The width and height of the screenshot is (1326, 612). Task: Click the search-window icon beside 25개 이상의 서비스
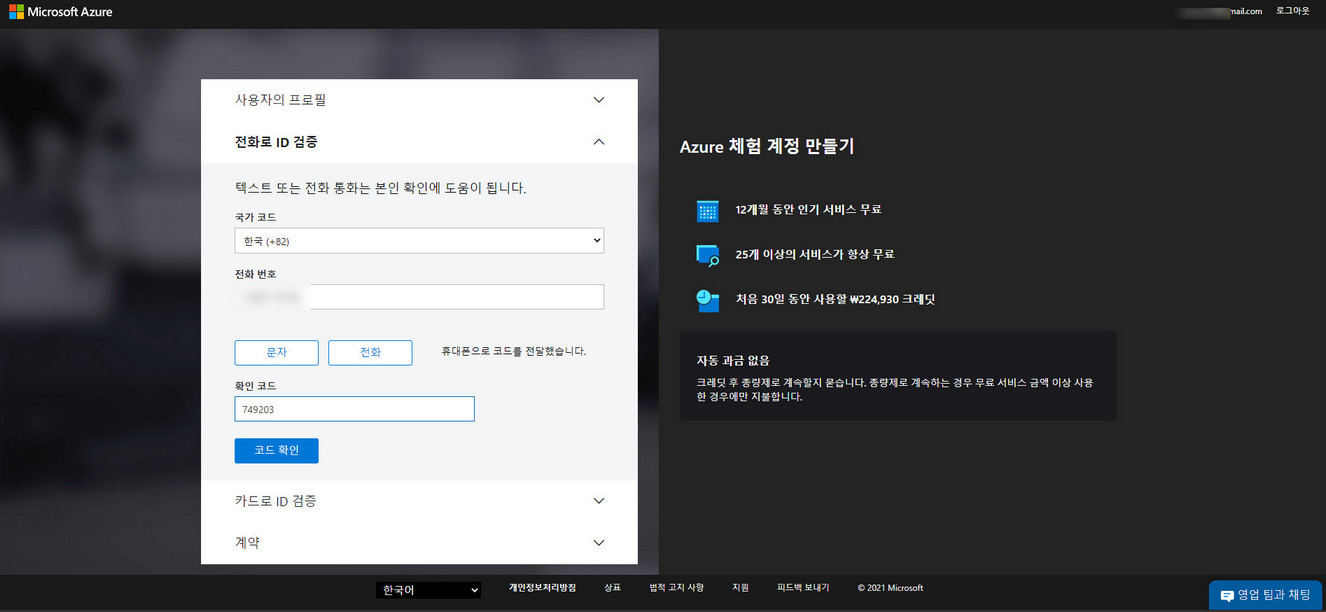pyautogui.click(x=708, y=255)
